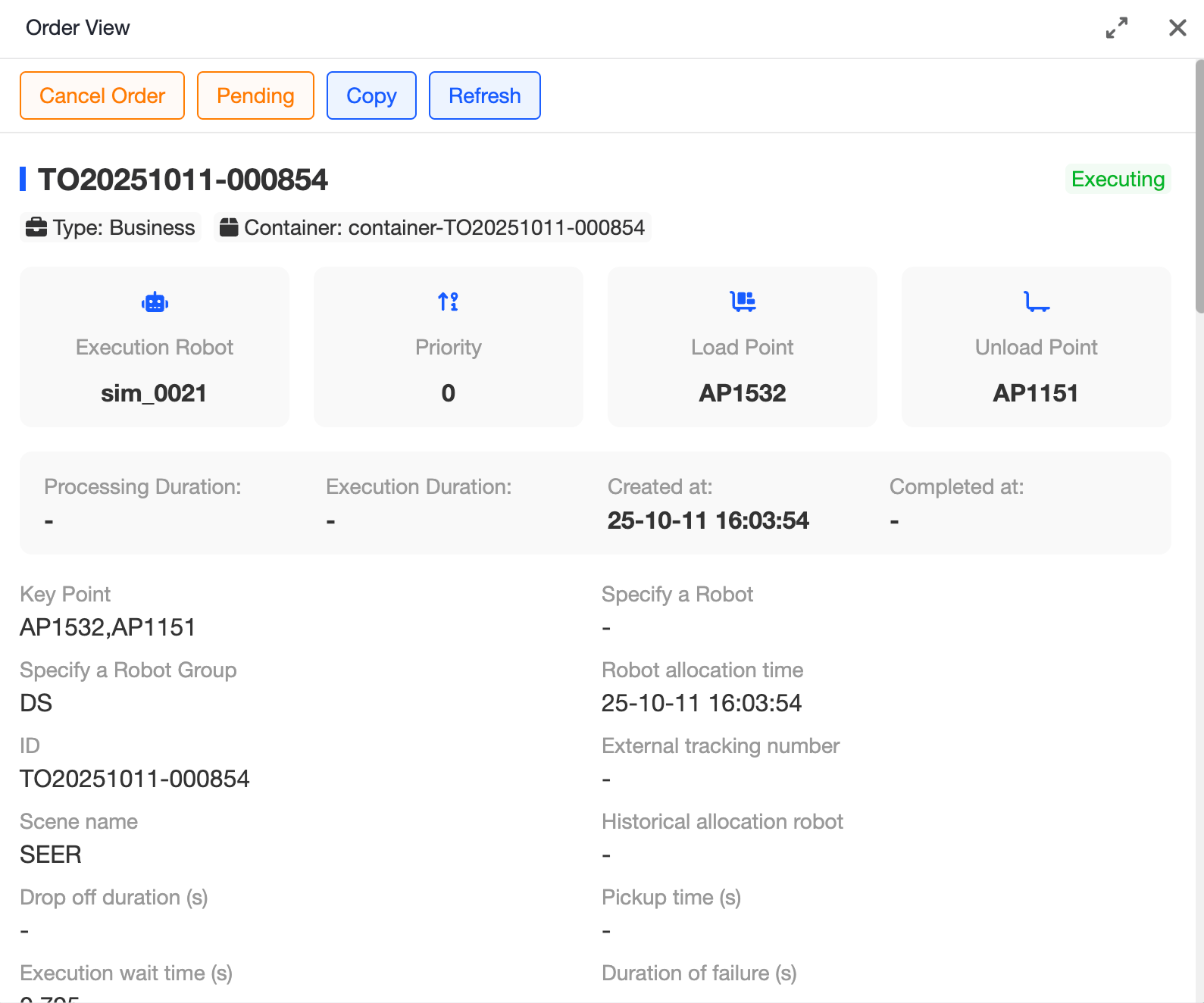
Task: Click the Unload Point trolley icon
Action: point(1036,302)
